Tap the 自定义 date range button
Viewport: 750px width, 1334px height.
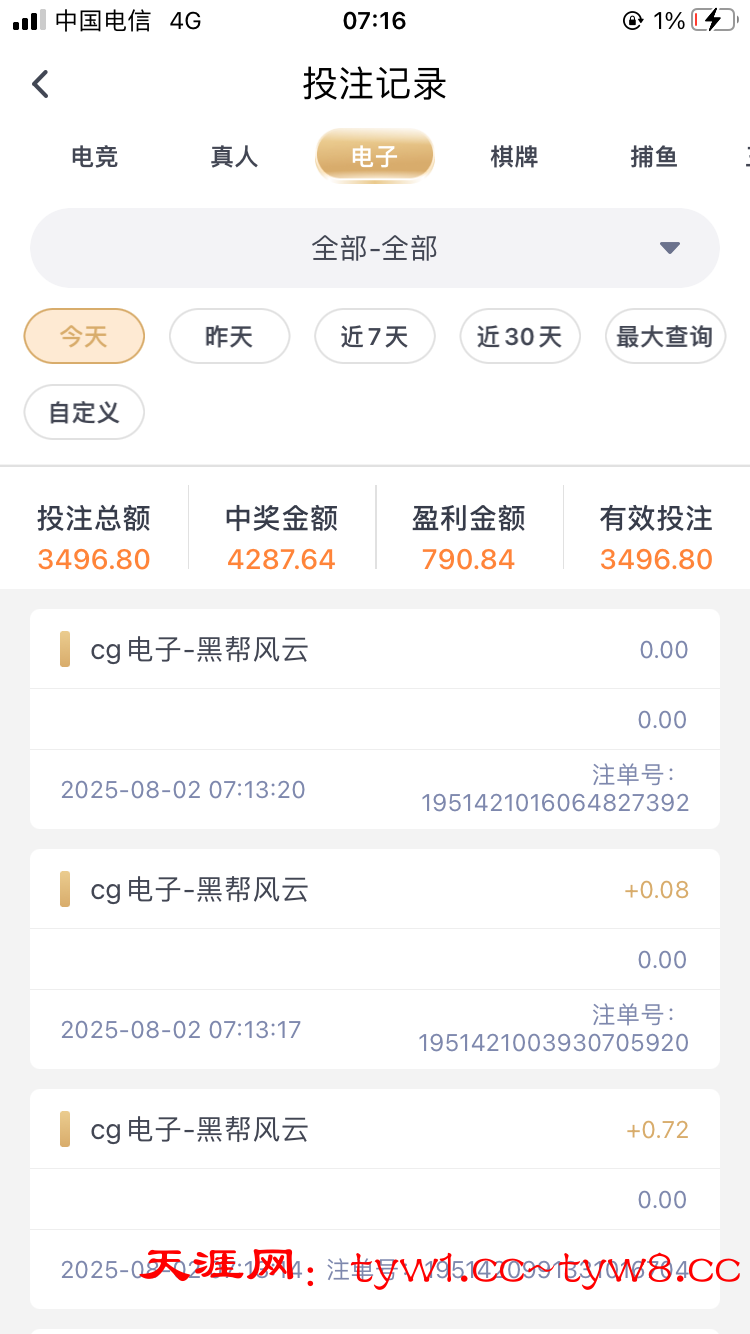tap(84, 412)
